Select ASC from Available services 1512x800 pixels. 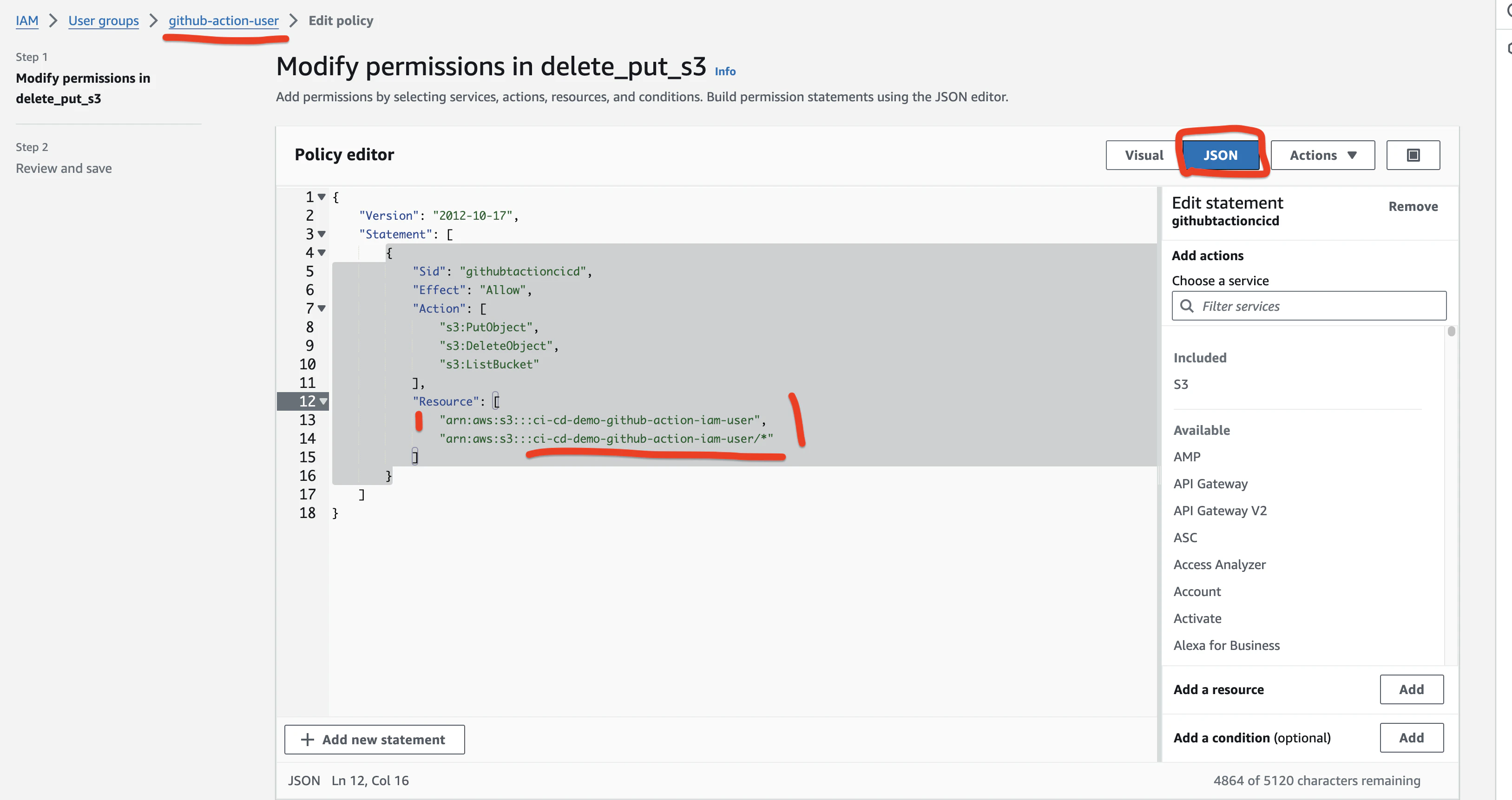pyautogui.click(x=1185, y=538)
